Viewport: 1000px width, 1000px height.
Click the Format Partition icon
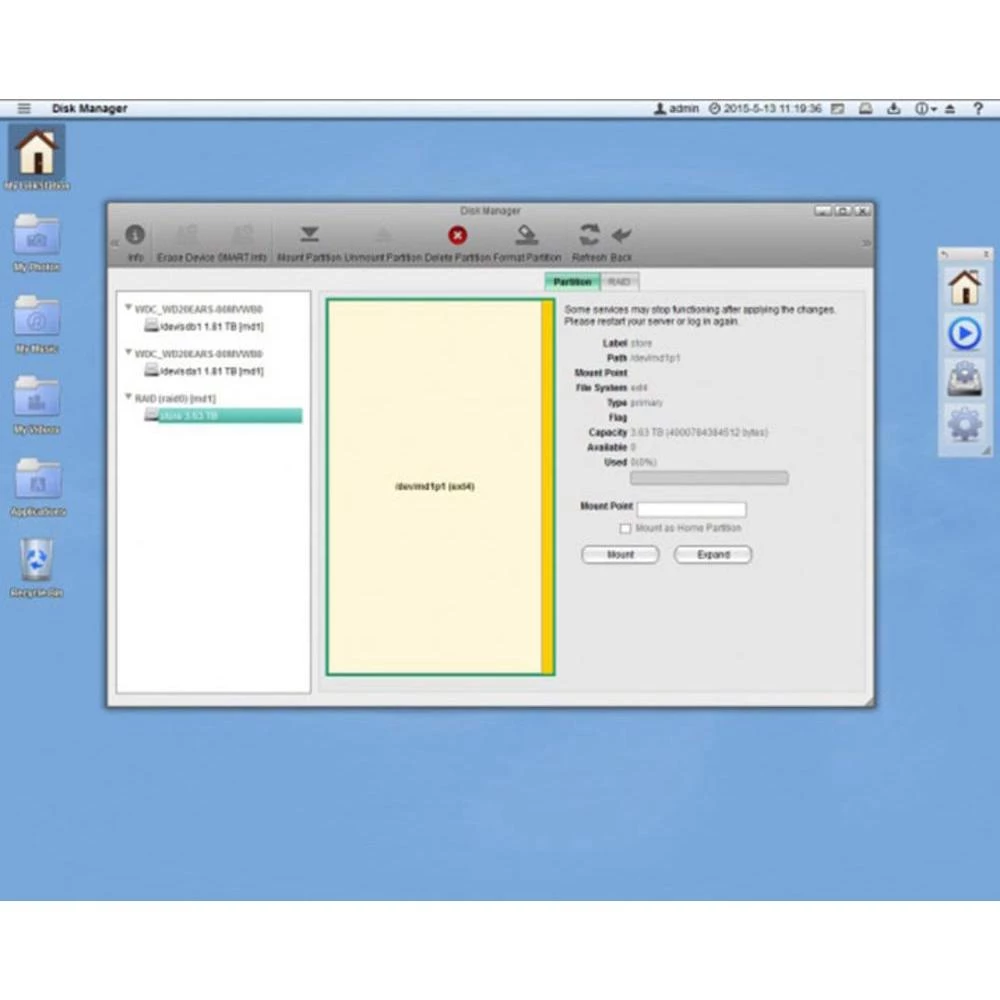point(527,235)
